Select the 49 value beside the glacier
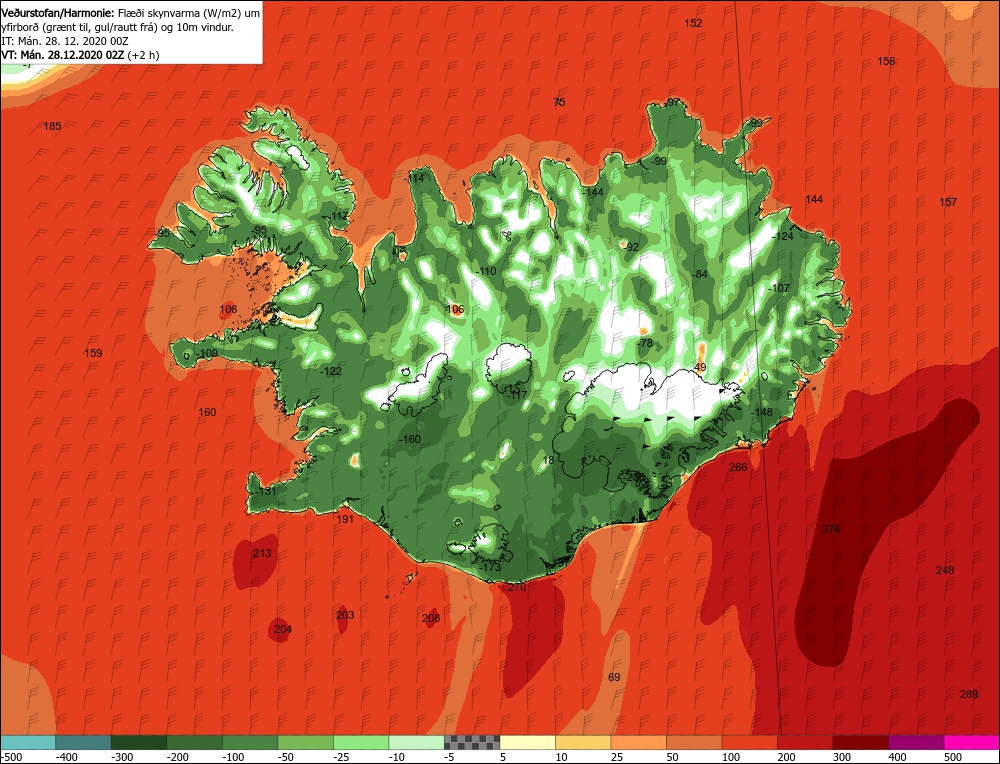The height and width of the screenshot is (764, 1000). click(700, 367)
